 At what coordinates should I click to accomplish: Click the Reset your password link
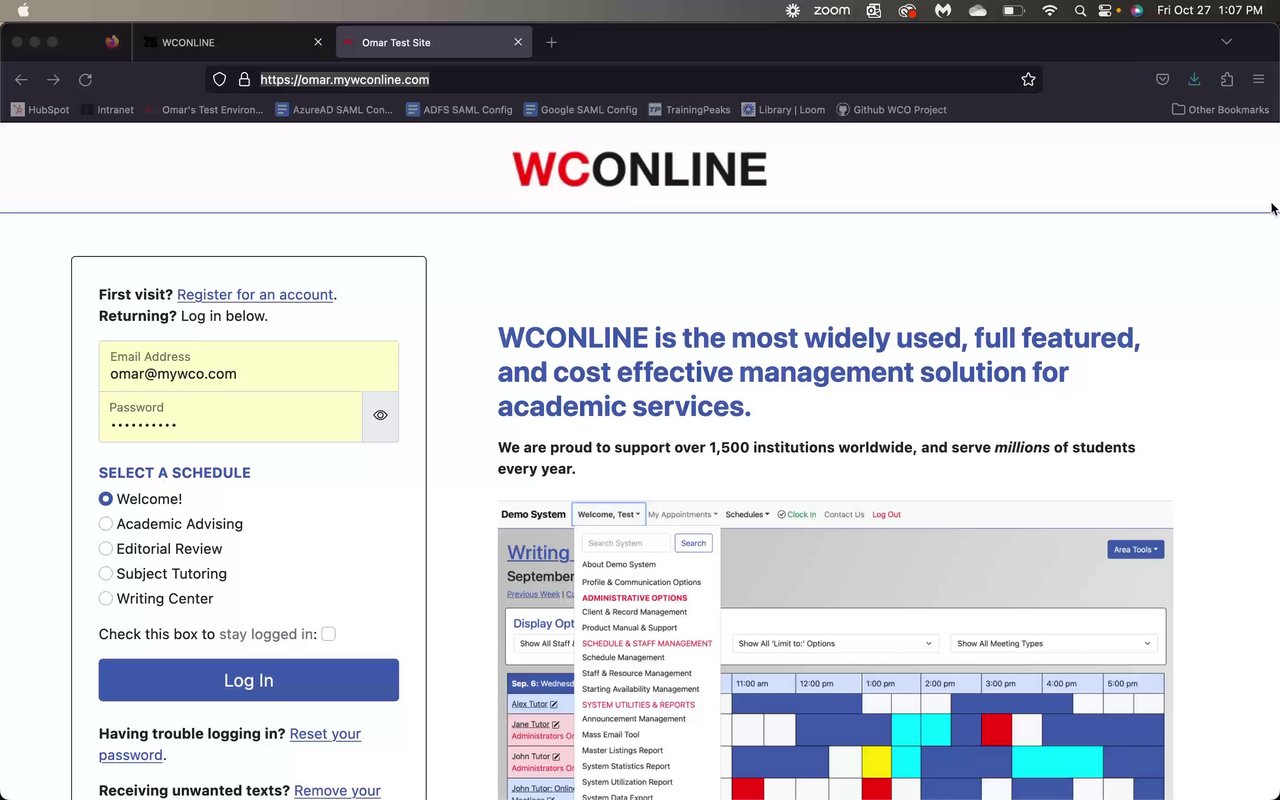[230, 744]
